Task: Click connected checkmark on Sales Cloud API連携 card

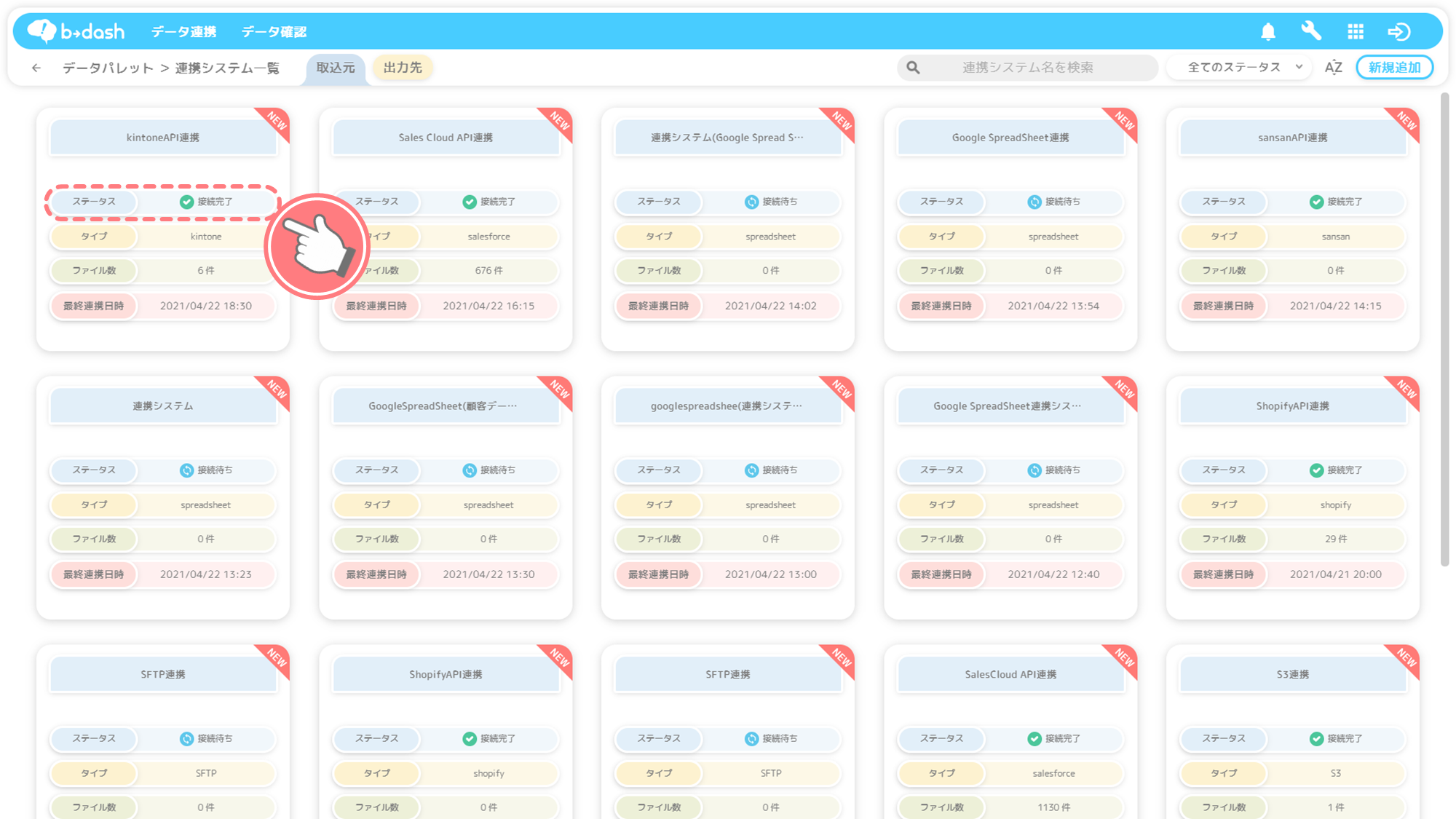Action: pyautogui.click(x=470, y=202)
